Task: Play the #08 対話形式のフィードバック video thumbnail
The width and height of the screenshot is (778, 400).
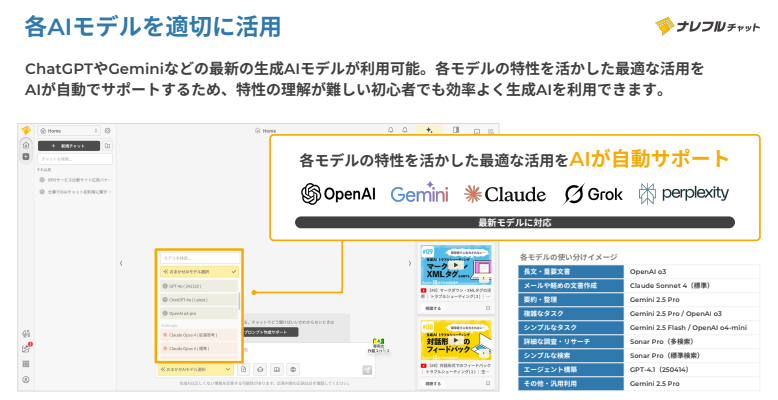Action: tap(456, 341)
